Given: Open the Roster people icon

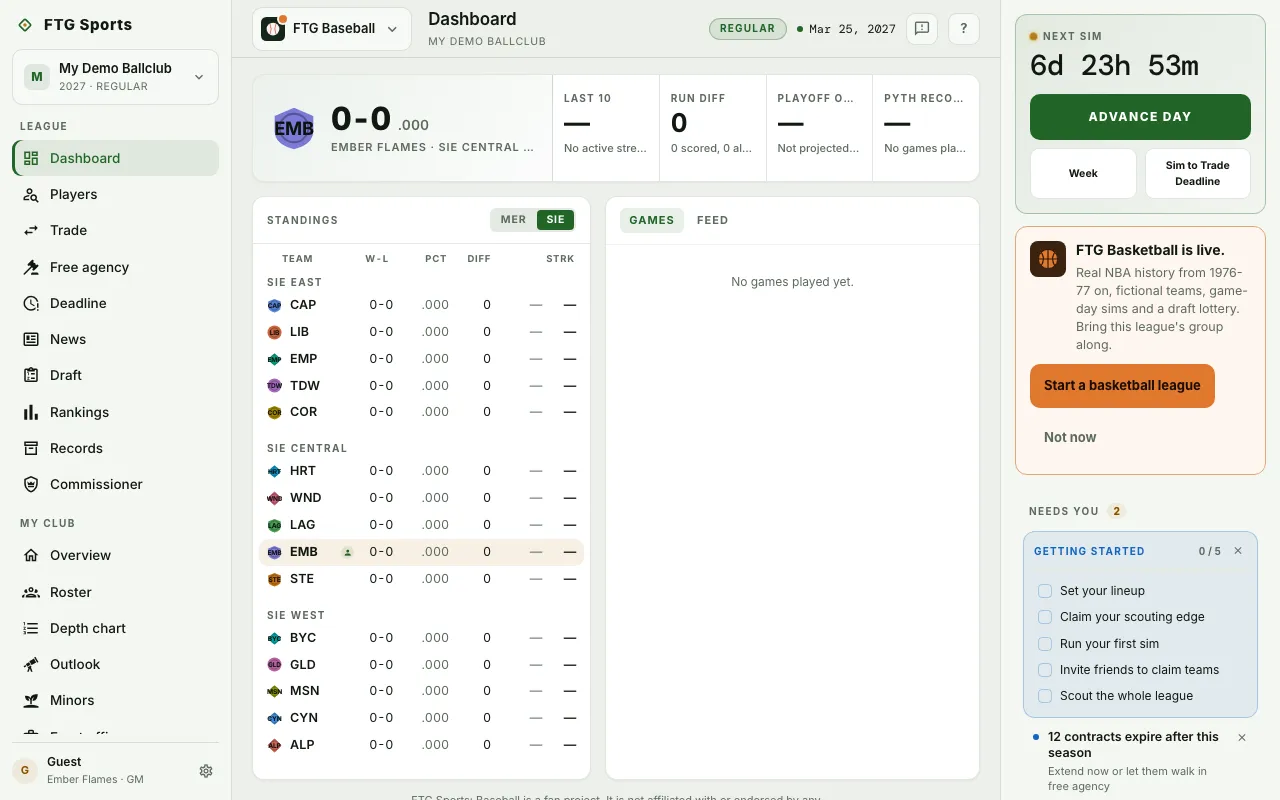Looking at the screenshot, I should point(31,592).
